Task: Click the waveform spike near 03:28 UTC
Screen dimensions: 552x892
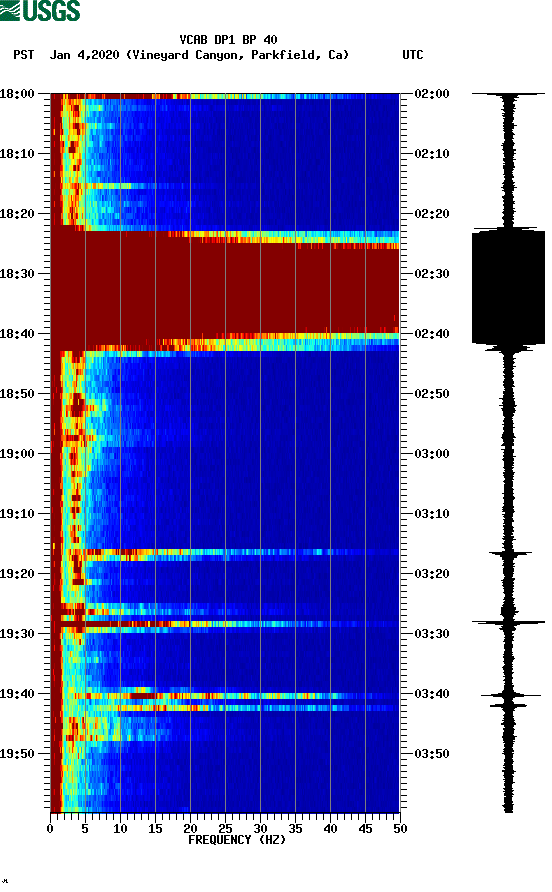Action: coord(508,623)
